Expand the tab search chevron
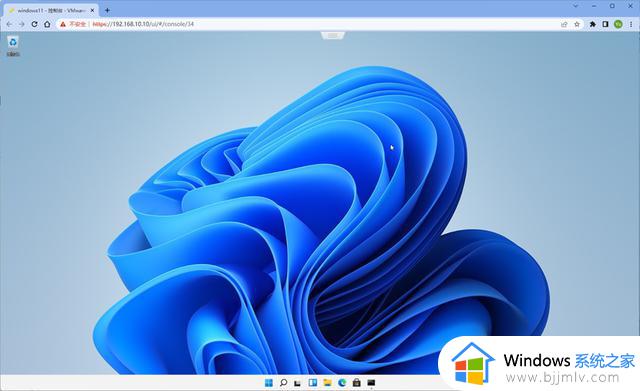This screenshot has height=391, width=640. 576,6
